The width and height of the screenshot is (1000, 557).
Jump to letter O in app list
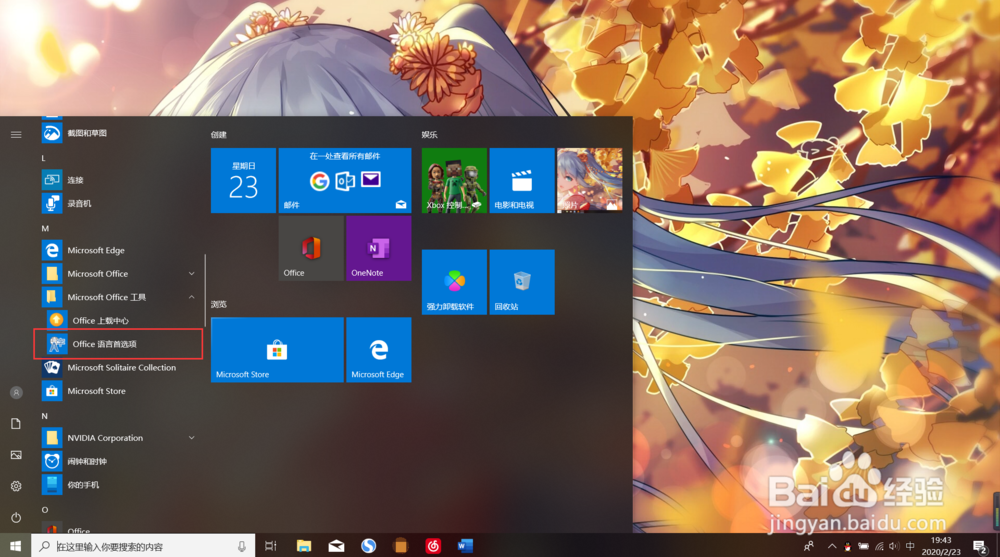click(x=45, y=509)
